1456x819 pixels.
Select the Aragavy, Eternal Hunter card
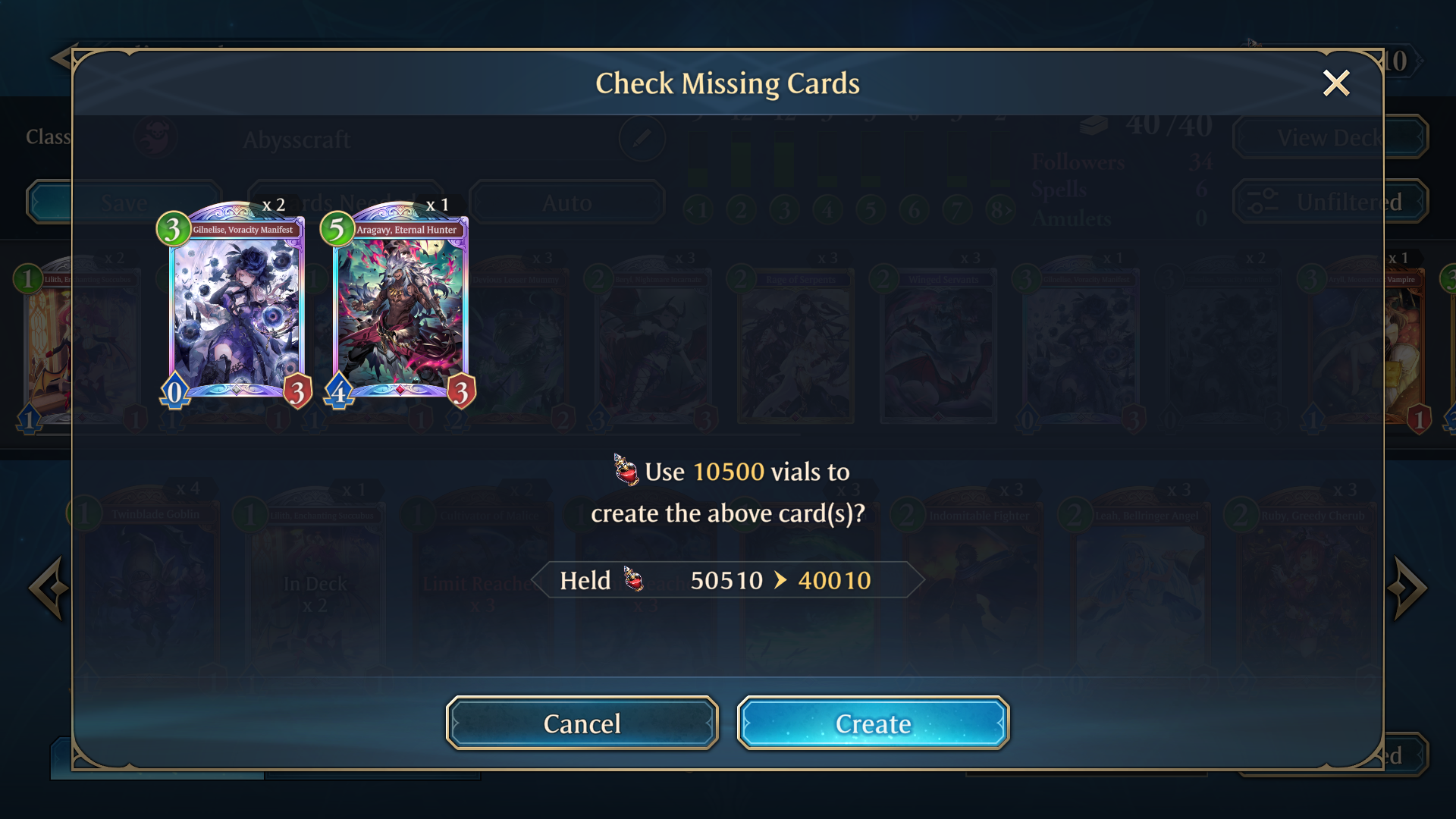[x=400, y=305]
